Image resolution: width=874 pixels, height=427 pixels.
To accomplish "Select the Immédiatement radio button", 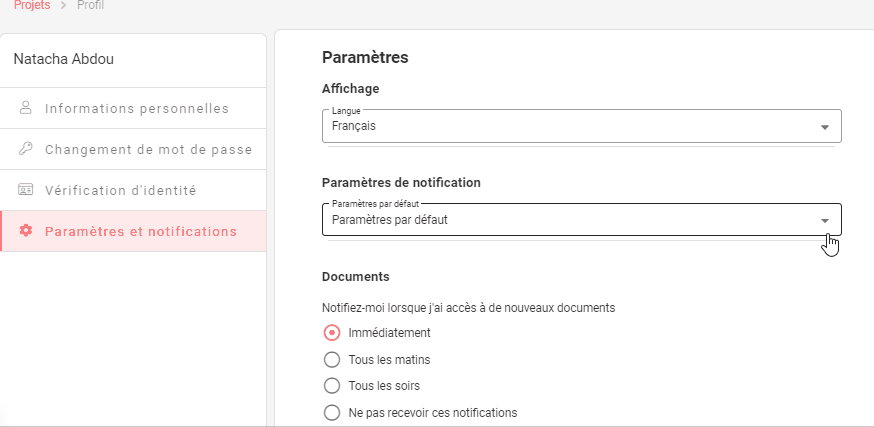I will (333, 333).
